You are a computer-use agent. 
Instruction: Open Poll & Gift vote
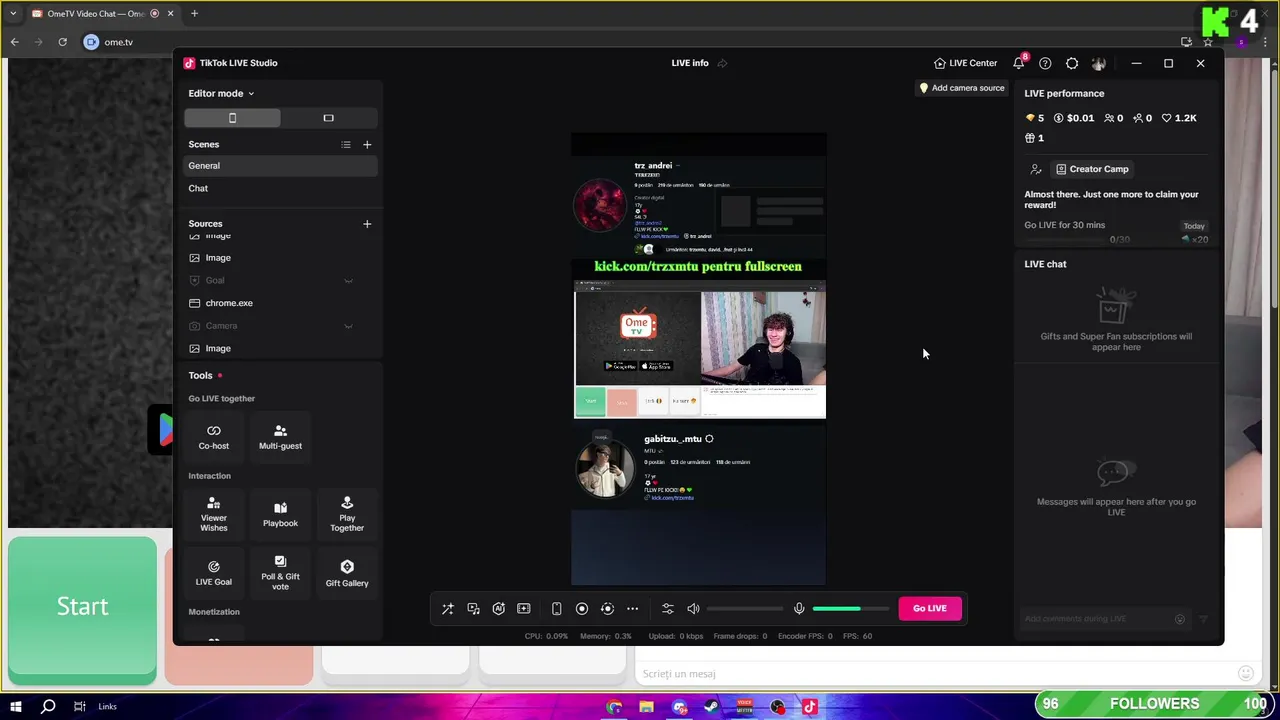point(281,572)
